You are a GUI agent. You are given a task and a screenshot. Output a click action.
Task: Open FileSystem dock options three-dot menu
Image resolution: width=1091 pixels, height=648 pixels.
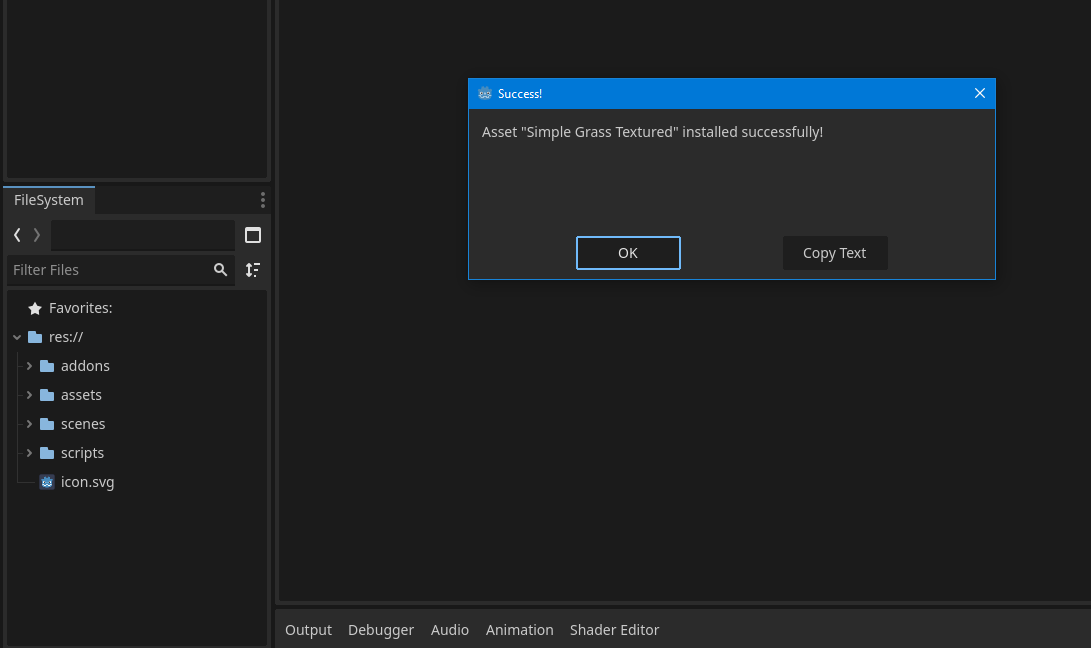pos(262,200)
